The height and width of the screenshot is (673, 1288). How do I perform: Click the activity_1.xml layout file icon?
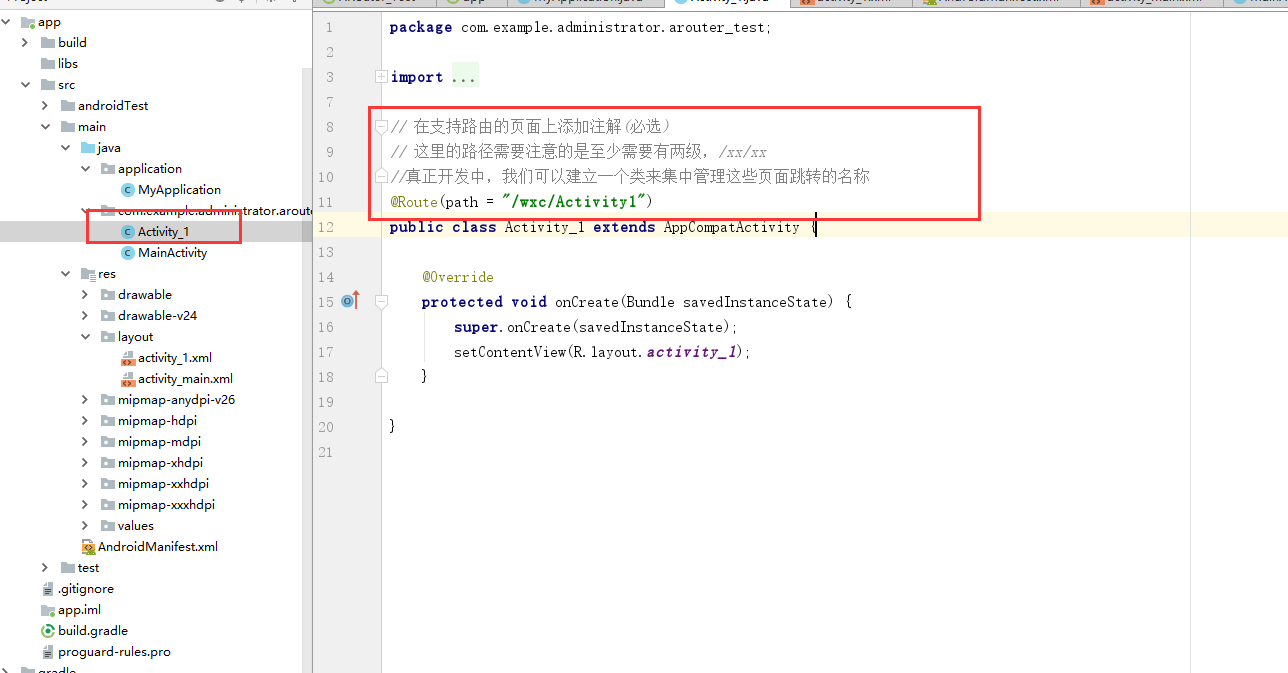click(x=127, y=358)
